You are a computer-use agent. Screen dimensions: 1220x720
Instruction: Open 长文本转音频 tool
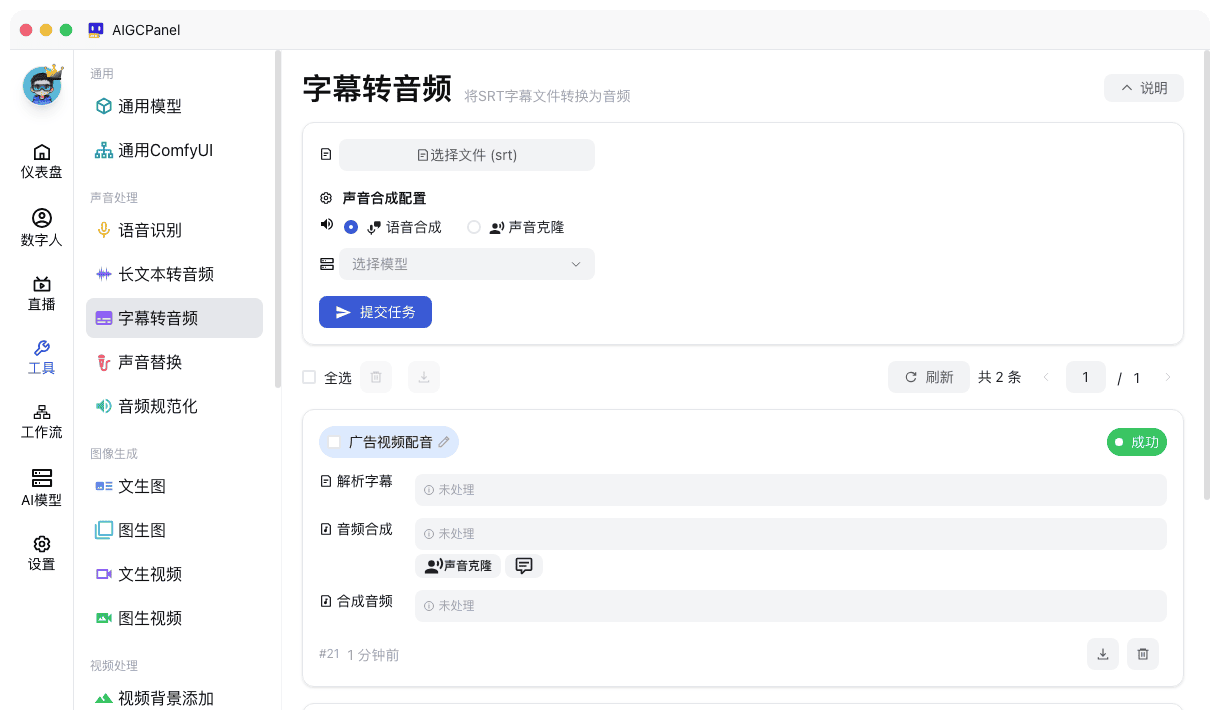174,274
